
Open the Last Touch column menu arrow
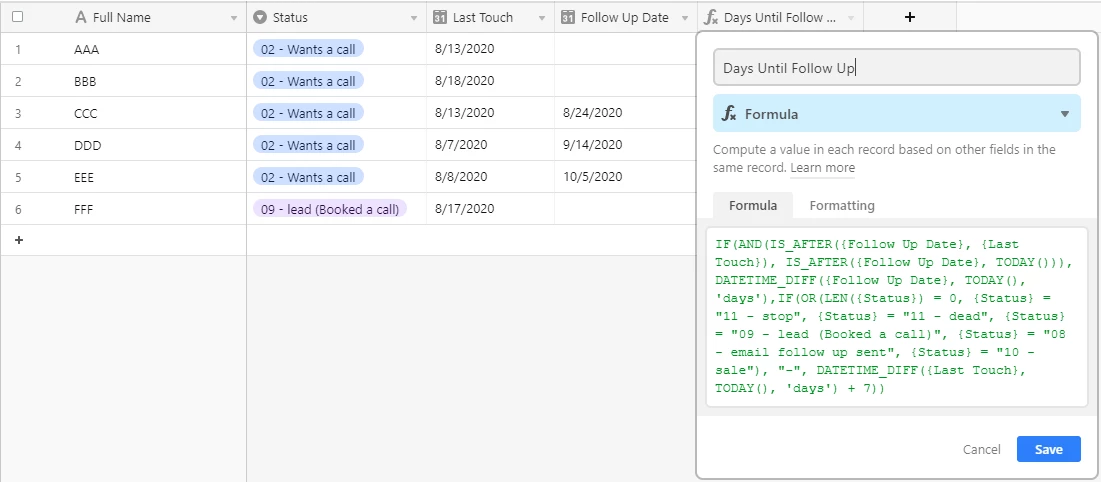pos(541,18)
